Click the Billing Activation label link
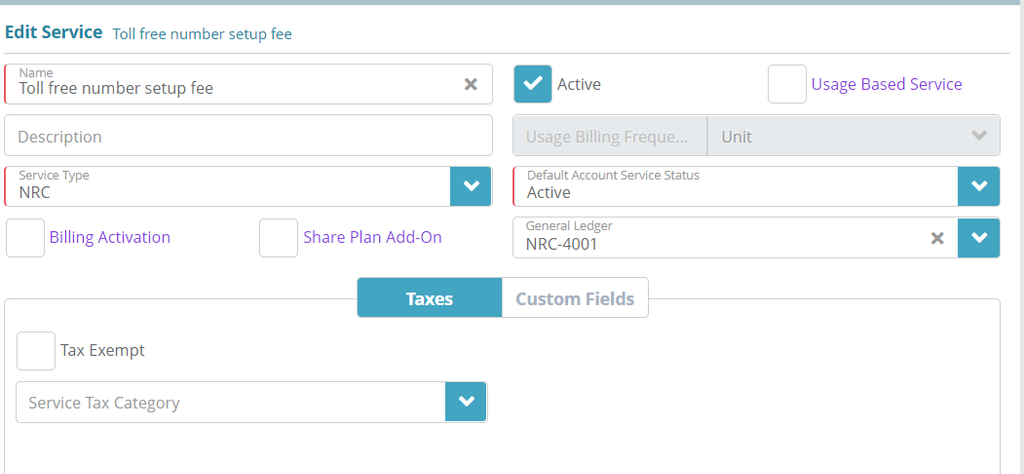This screenshot has width=1024, height=474. tap(110, 238)
